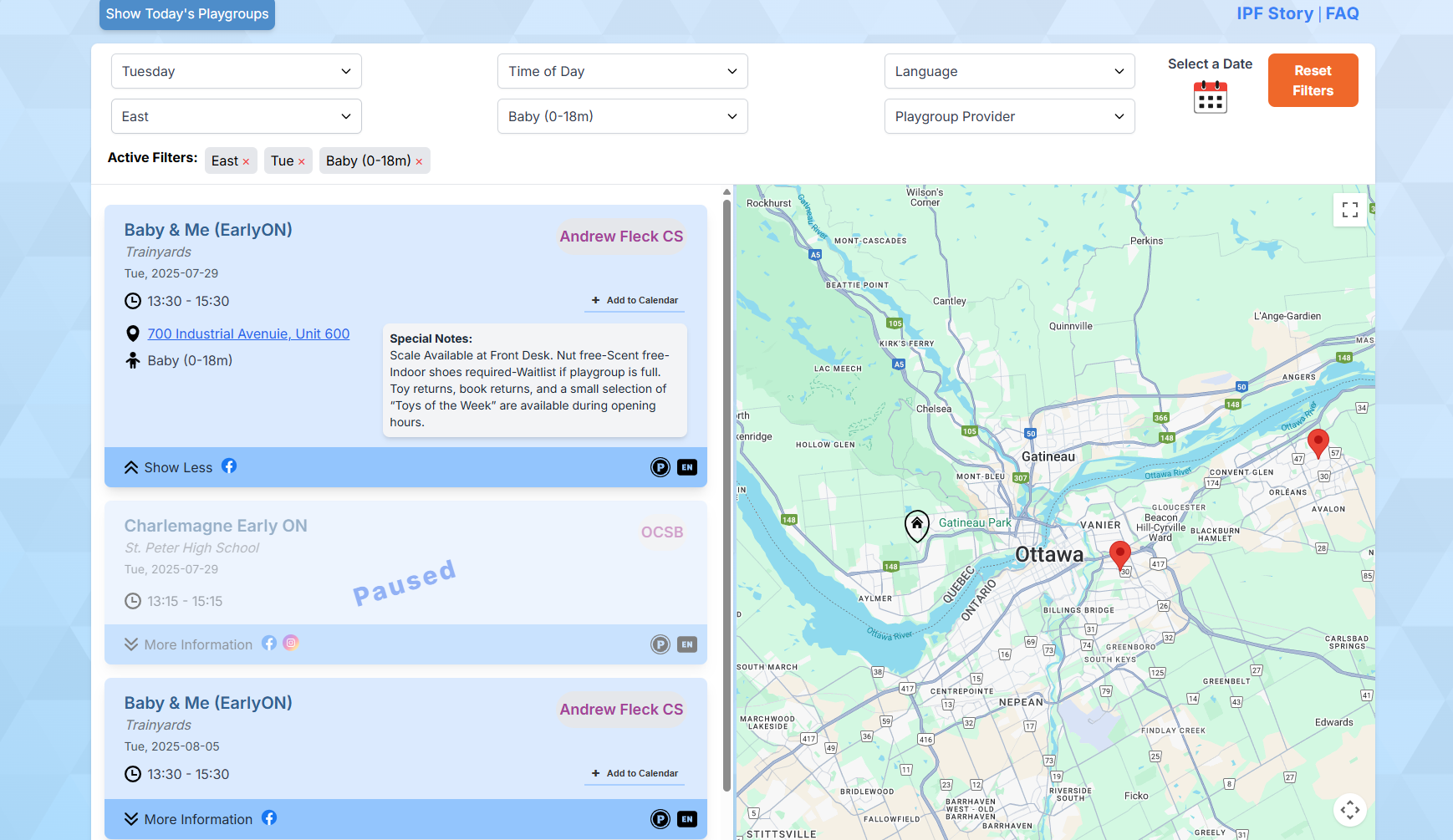Click EN badge on Charlemagne Early ON card
Viewport: 1453px width, 840px height.
pos(687,644)
